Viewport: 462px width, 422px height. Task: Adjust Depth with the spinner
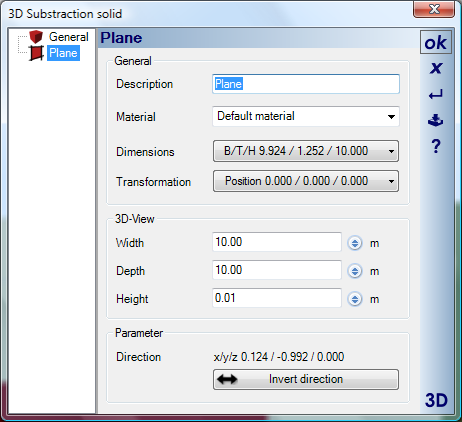click(x=355, y=271)
